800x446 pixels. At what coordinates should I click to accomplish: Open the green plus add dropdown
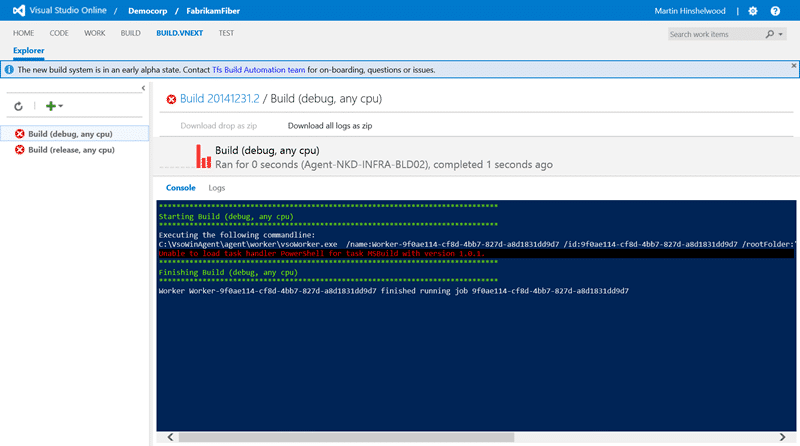point(54,106)
